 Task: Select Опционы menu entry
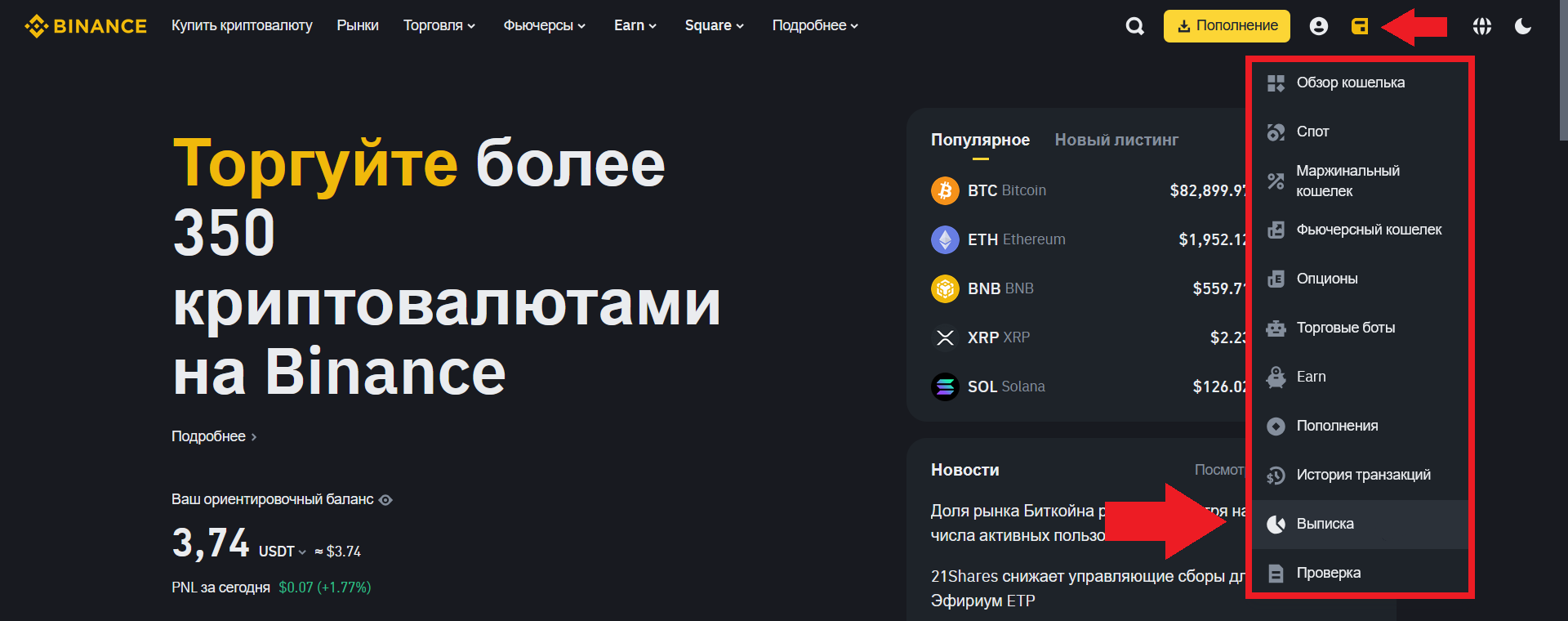(x=1360, y=279)
